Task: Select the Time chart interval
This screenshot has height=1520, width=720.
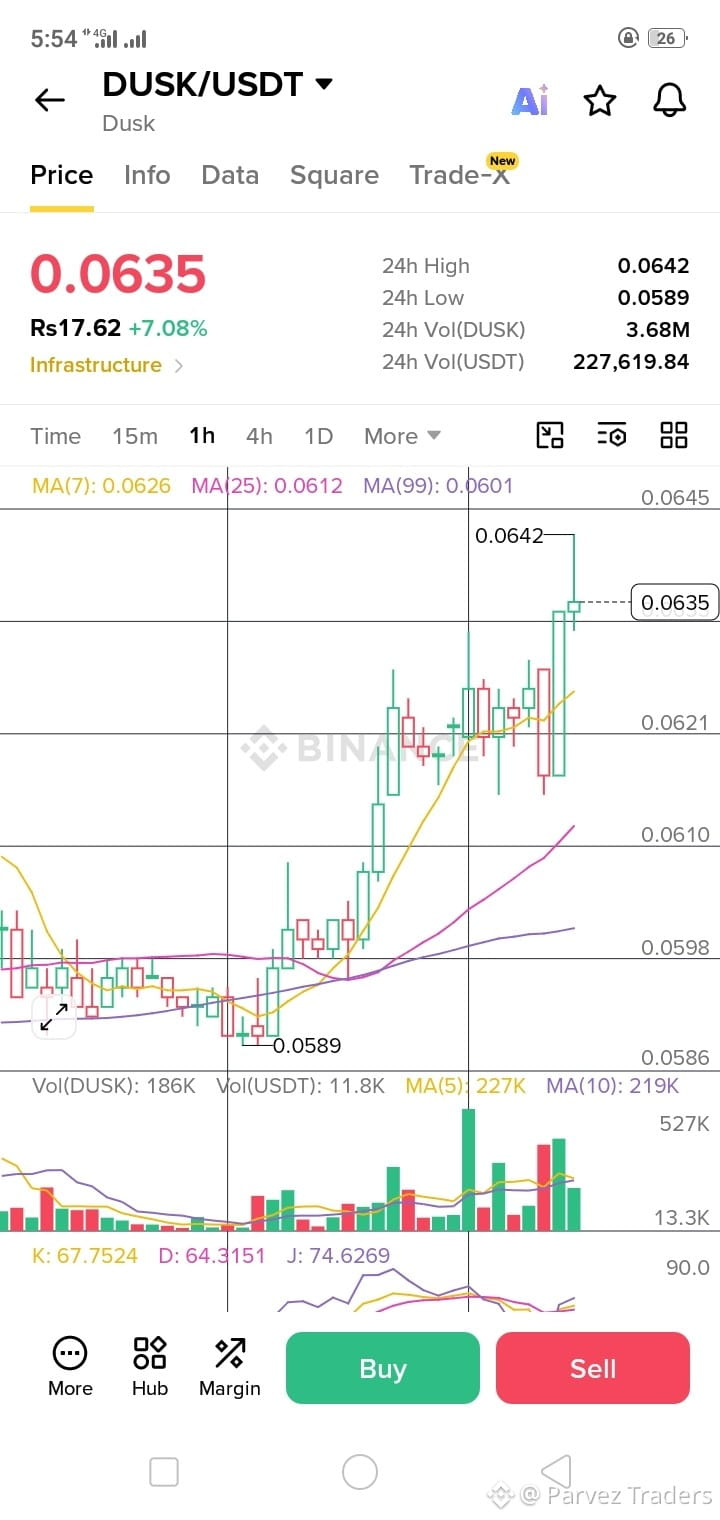Action: tap(55, 436)
